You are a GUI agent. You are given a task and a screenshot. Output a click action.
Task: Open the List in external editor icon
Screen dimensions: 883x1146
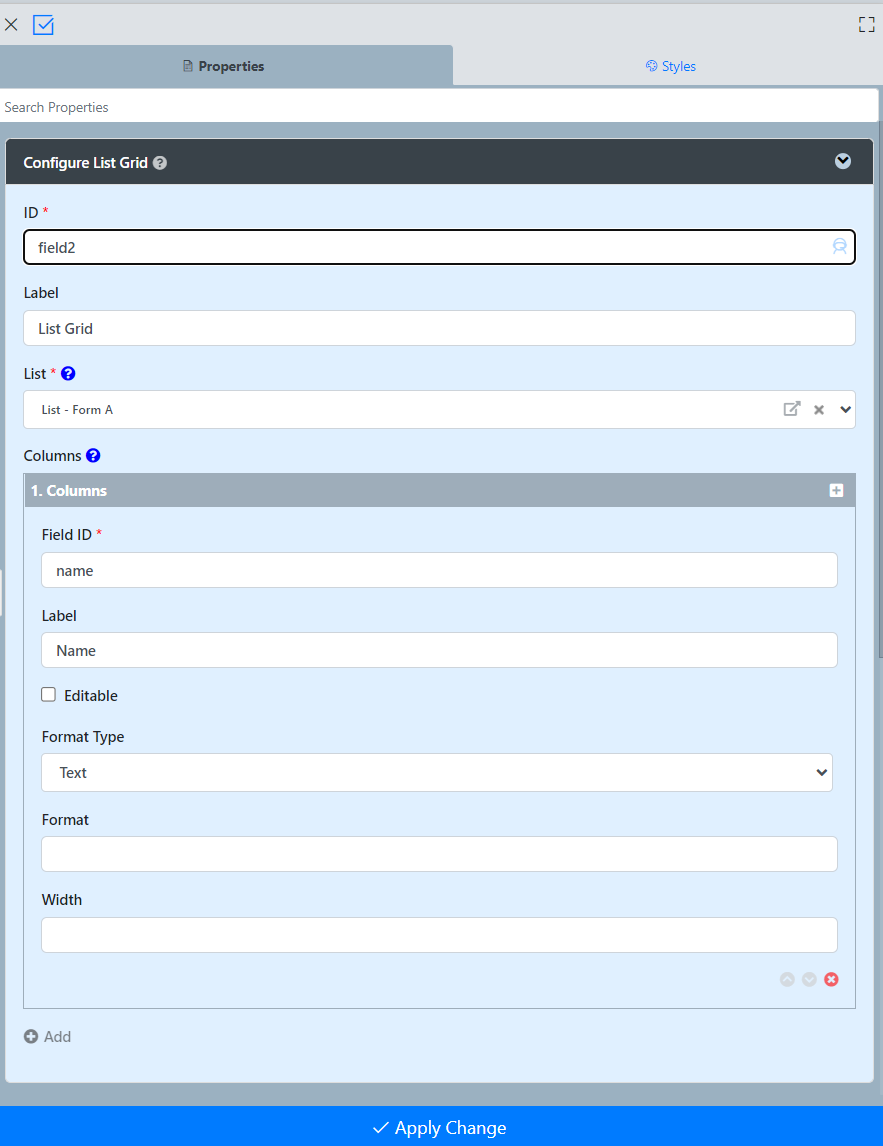791,409
